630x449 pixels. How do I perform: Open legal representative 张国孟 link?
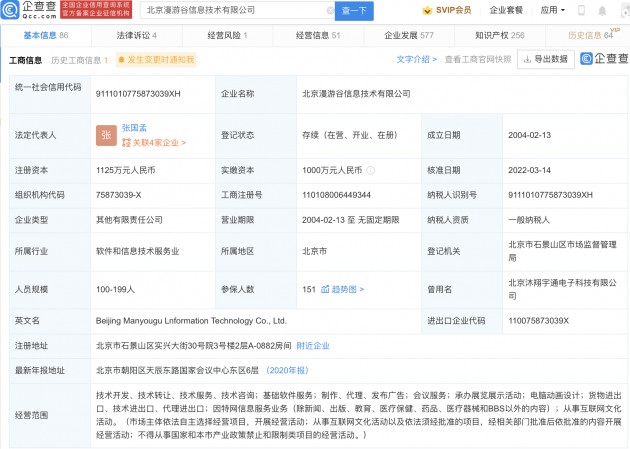tap(134, 128)
